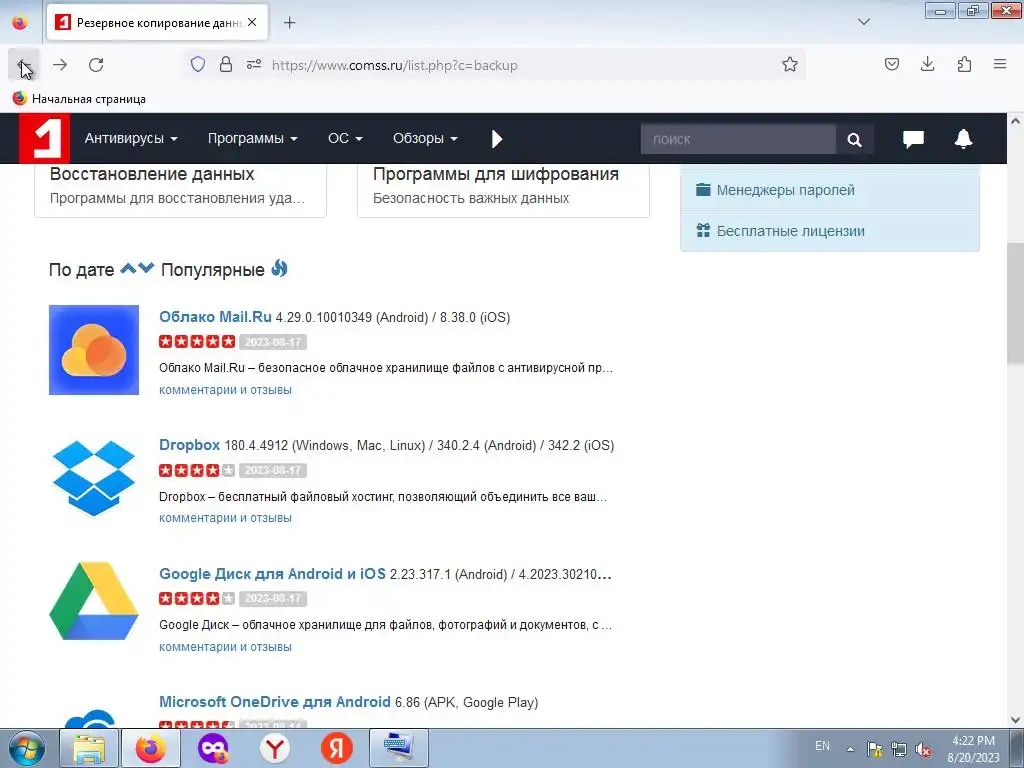Open the red Я Yandex taskbar icon
The height and width of the screenshot is (768, 1024).
click(337, 748)
